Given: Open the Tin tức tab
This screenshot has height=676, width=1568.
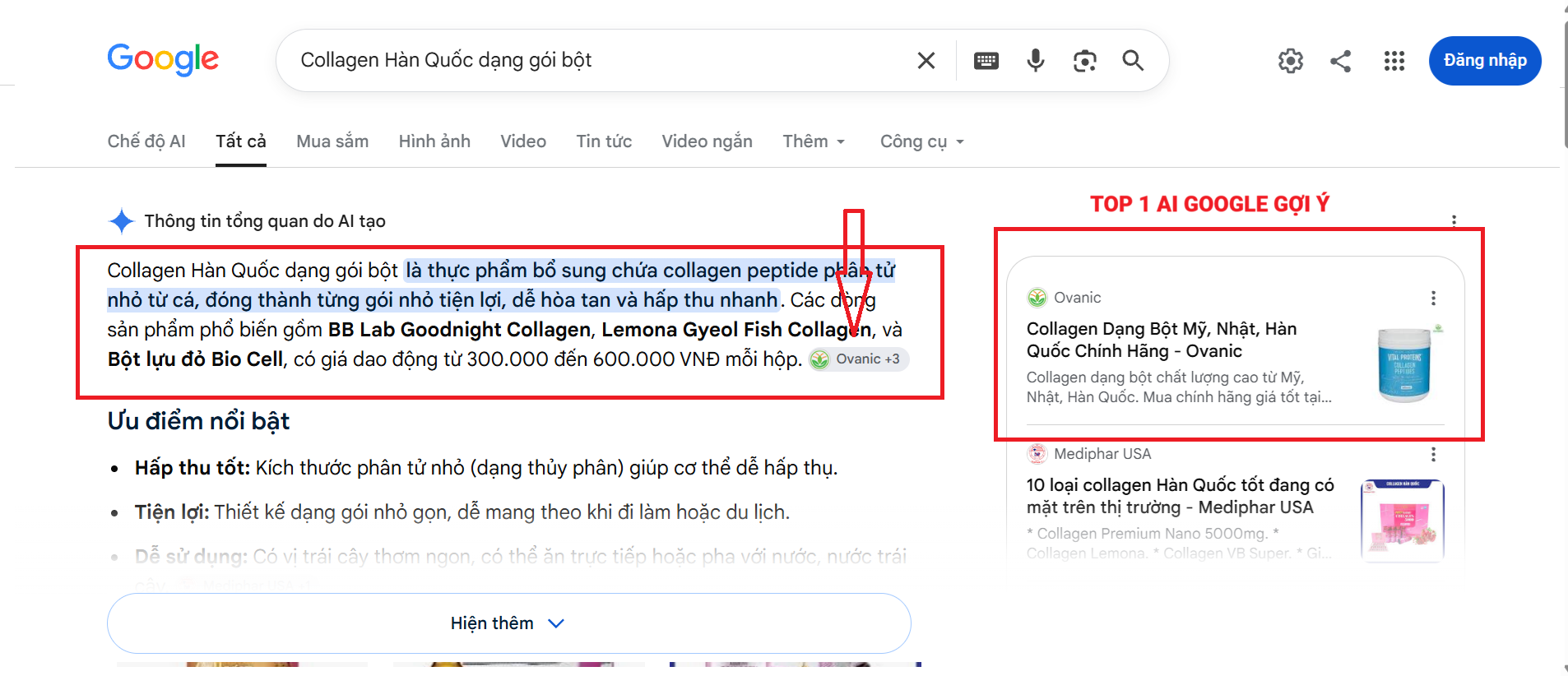Looking at the screenshot, I should pos(604,141).
